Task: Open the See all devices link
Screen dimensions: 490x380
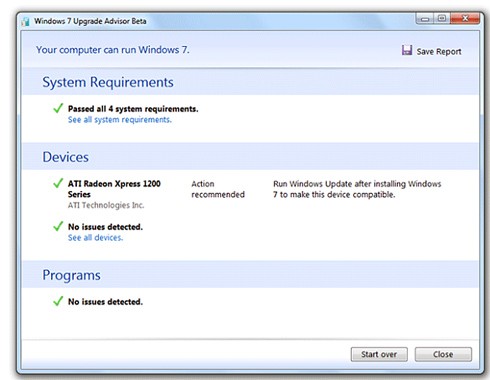Action: [x=95, y=238]
